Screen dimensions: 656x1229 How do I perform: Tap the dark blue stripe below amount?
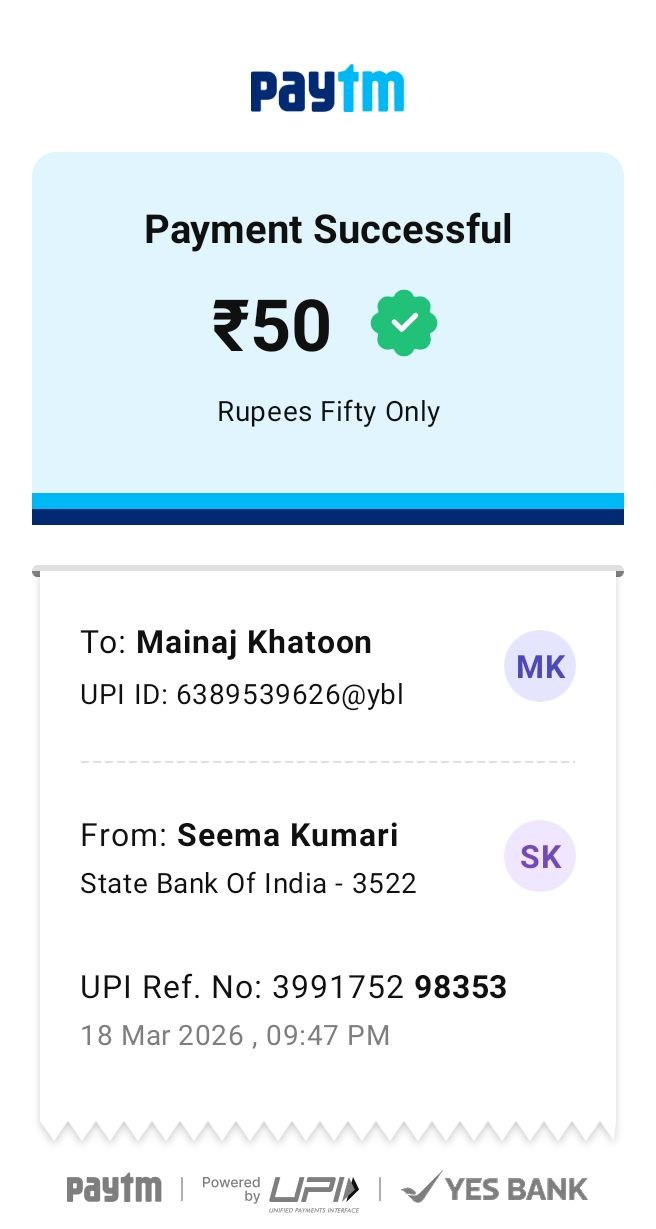(328, 517)
